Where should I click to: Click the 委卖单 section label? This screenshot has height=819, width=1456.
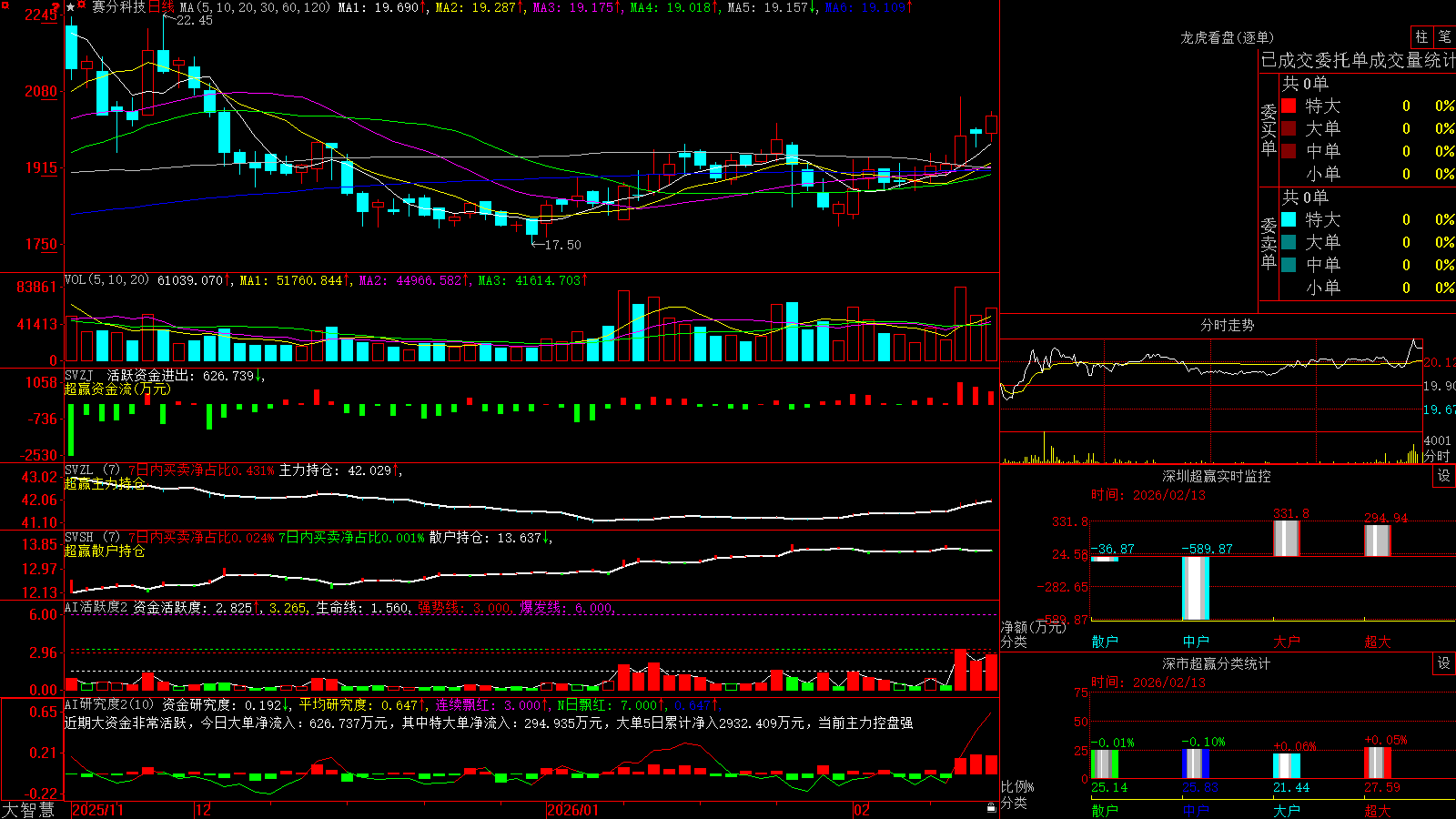(x=1269, y=244)
